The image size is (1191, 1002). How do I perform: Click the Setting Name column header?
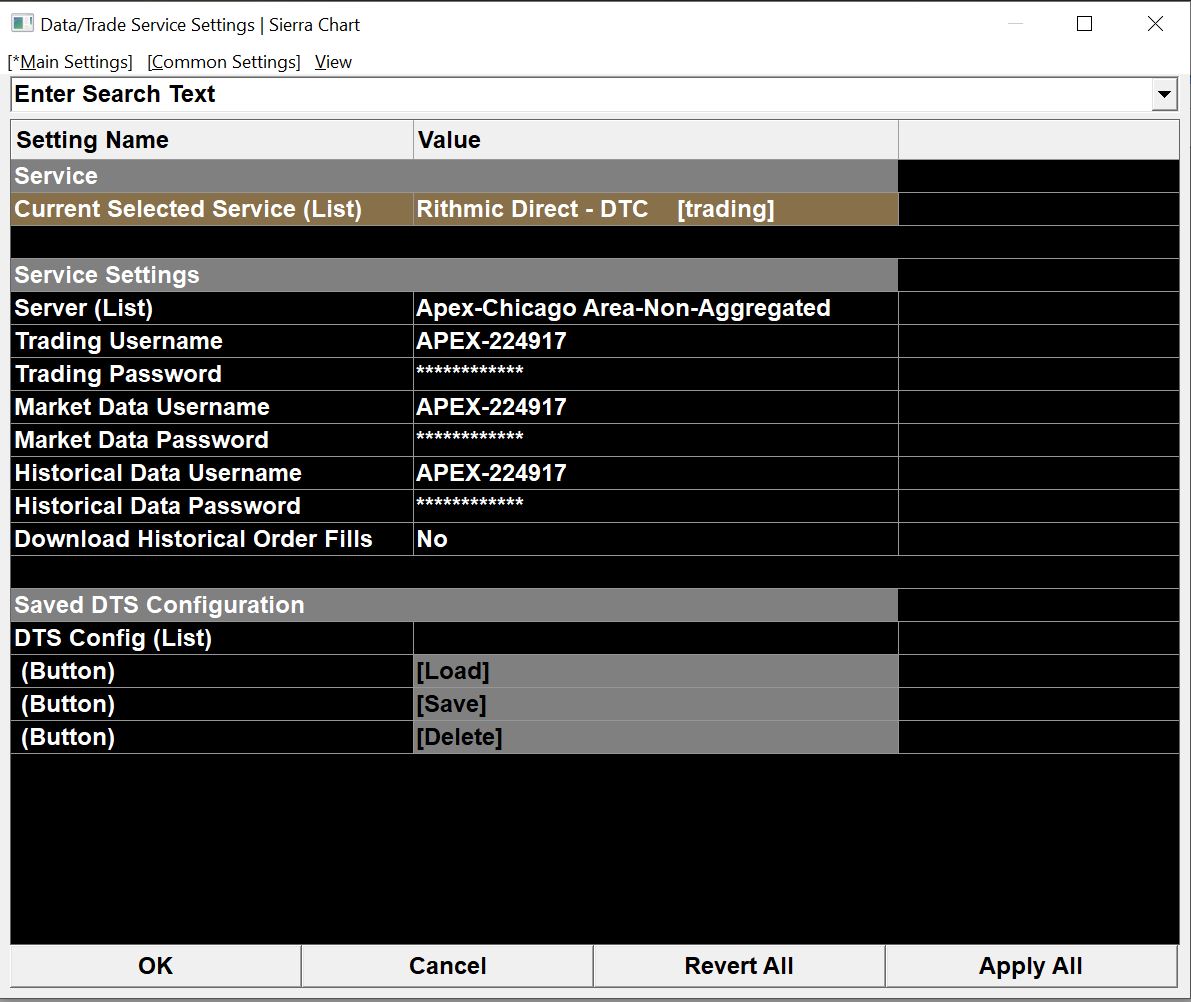(212, 140)
